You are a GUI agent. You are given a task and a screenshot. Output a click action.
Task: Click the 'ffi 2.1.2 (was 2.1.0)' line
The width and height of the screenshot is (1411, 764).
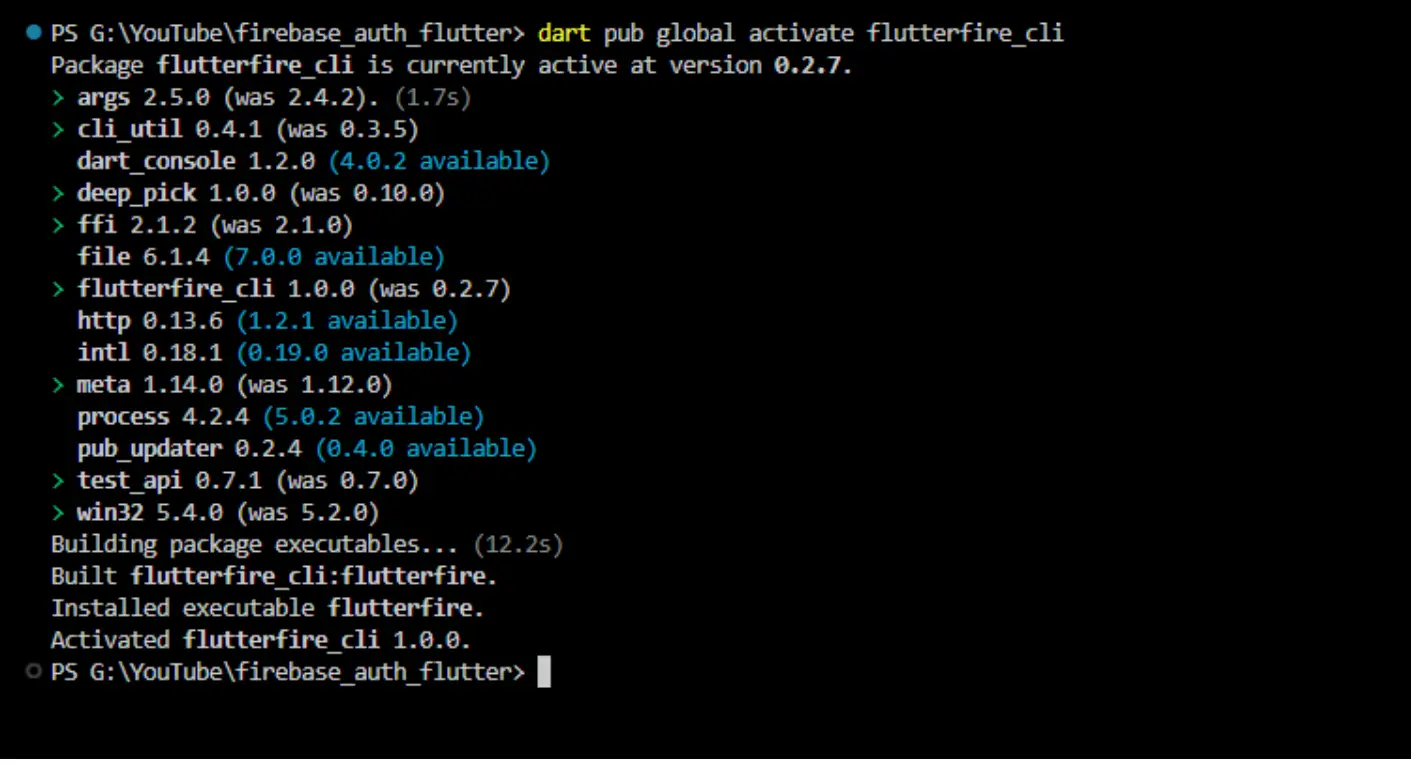[x=215, y=225]
